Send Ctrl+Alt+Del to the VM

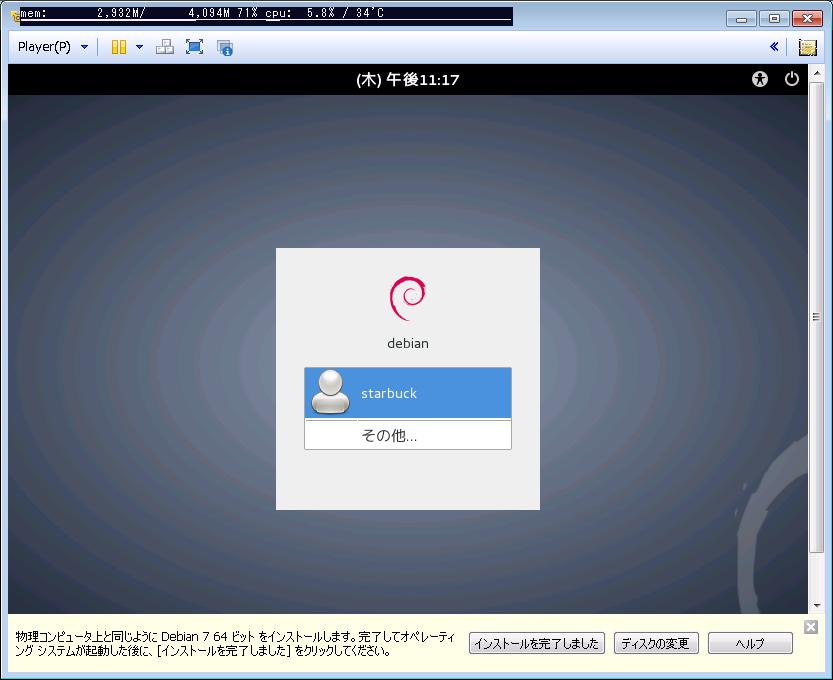(165, 47)
